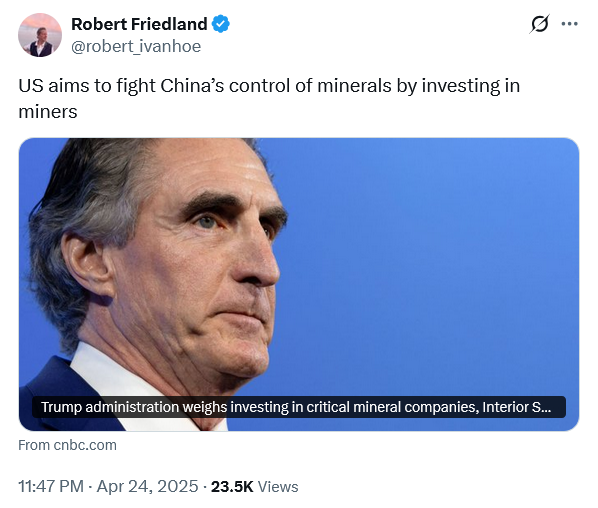Image resolution: width=598 pixels, height=508 pixels.
Task: Click cnbc.com domain text under card
Action: [x=85, y=445]
